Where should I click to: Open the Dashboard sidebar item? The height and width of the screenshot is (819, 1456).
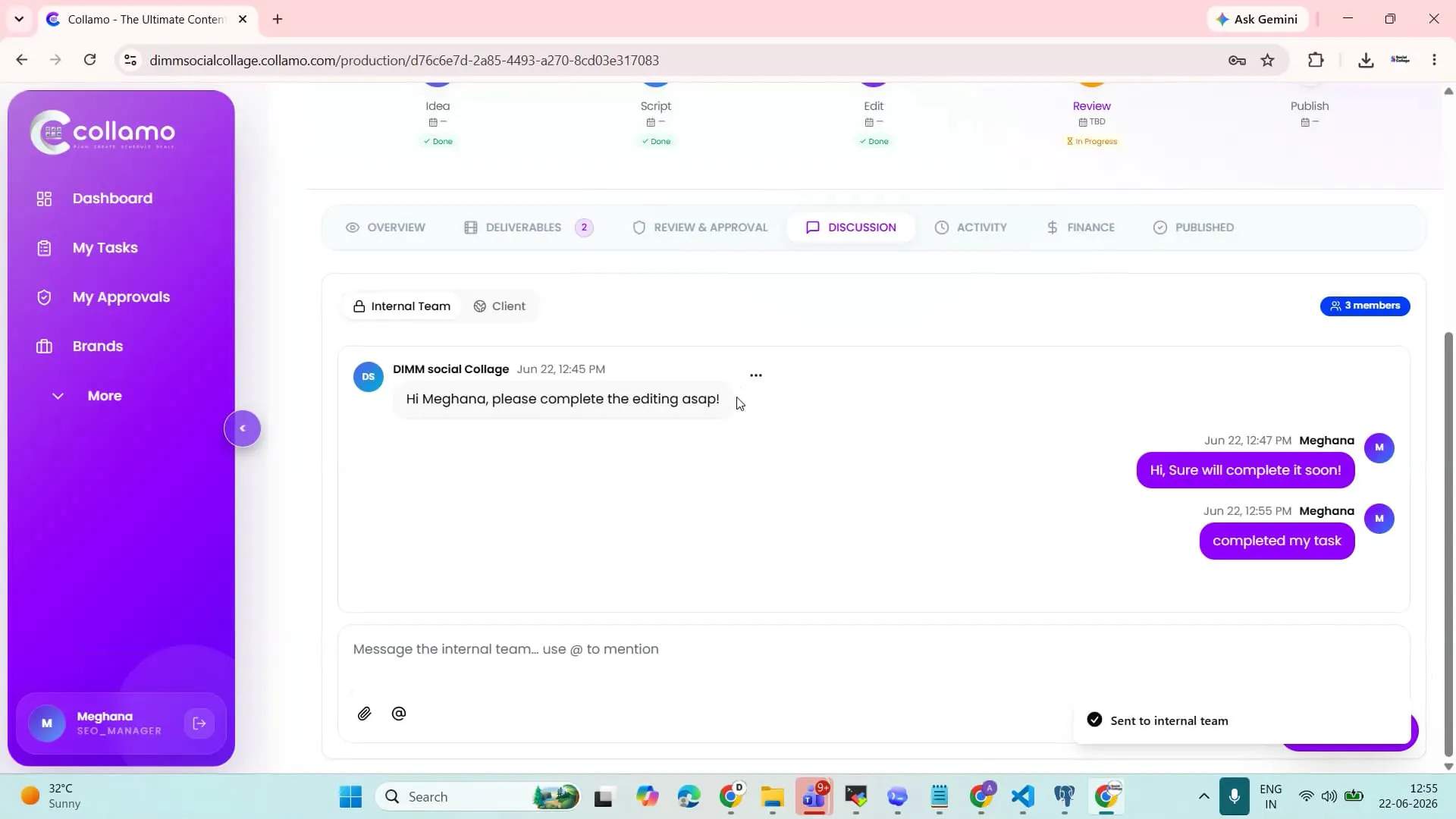(95, 198)
